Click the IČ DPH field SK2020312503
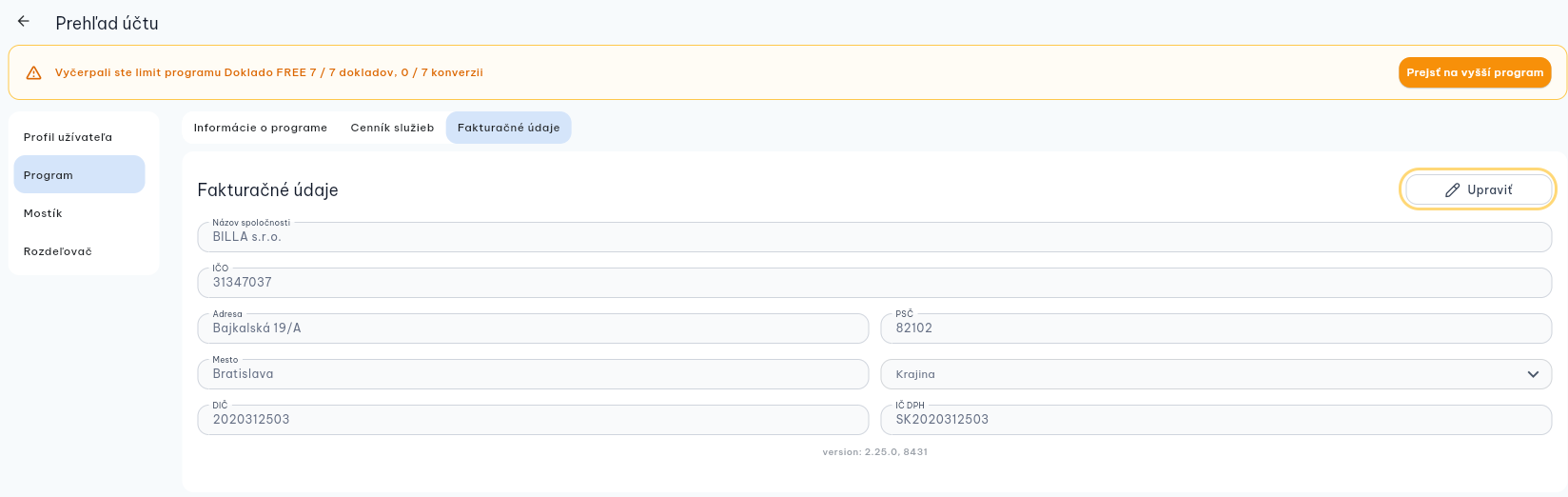This screenshot has height=497, width=1568. click(x=1216, y=420)
